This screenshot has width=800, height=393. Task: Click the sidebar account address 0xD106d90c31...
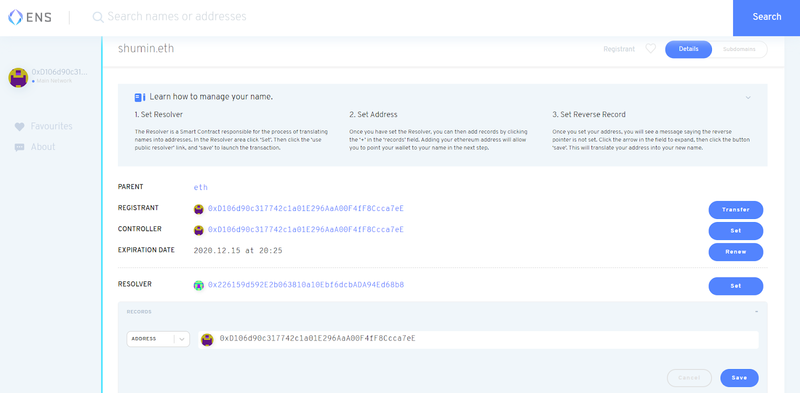click(60, 72)
